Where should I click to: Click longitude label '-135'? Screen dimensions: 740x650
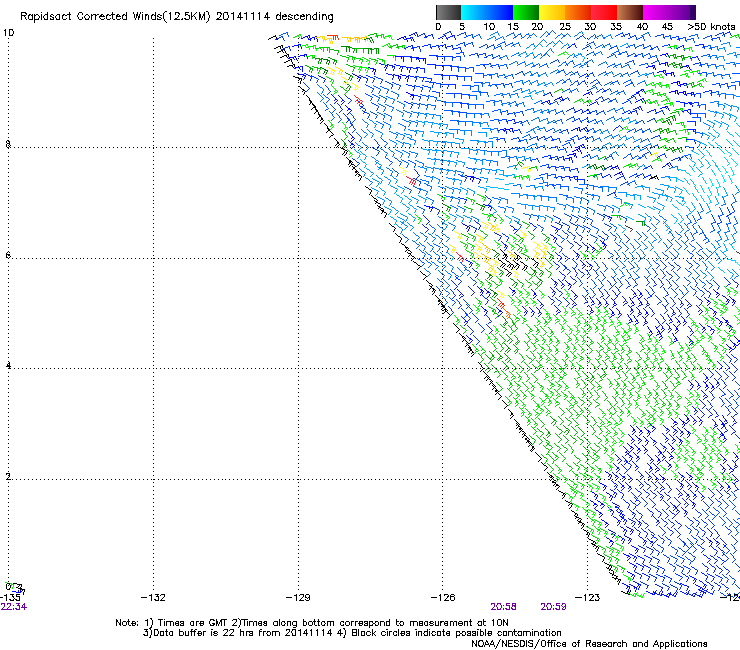pos(10,598)
